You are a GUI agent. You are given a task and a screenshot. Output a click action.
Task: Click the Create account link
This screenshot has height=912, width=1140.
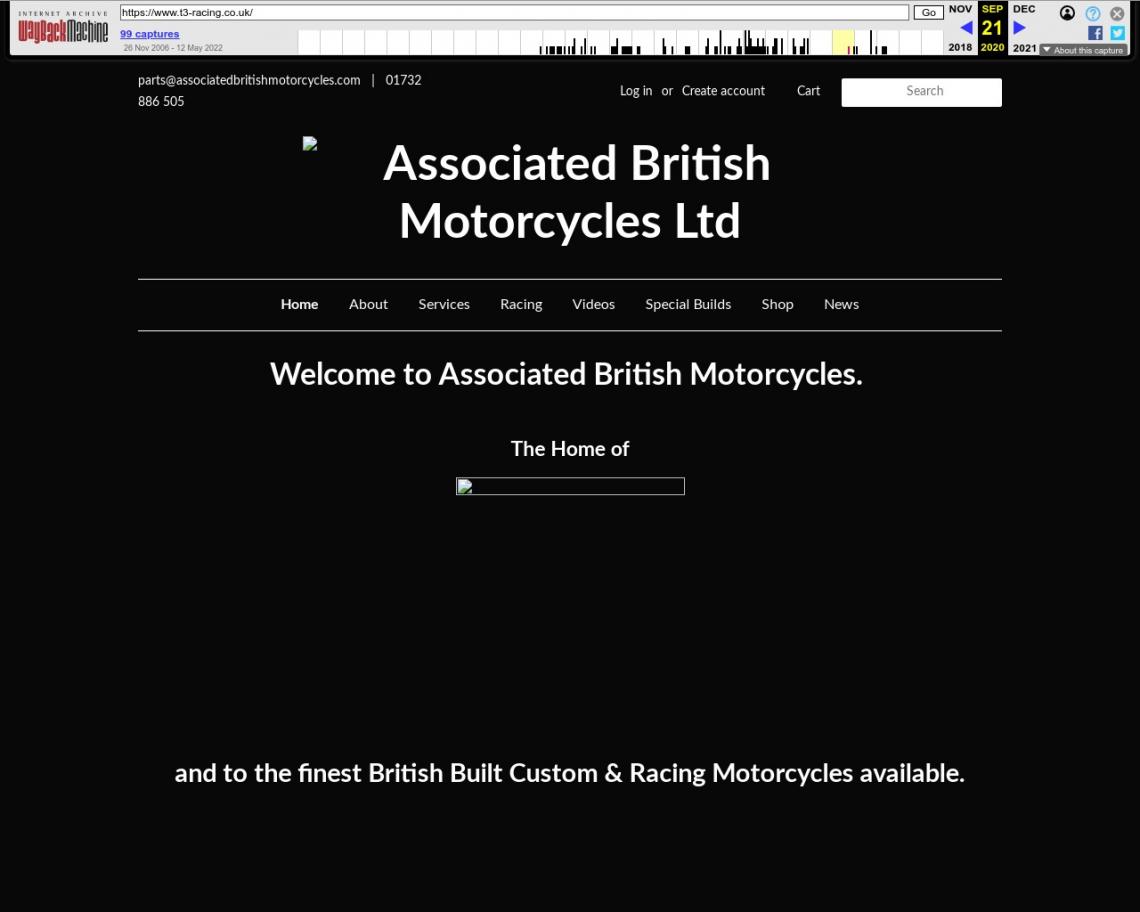pos(723,91)
